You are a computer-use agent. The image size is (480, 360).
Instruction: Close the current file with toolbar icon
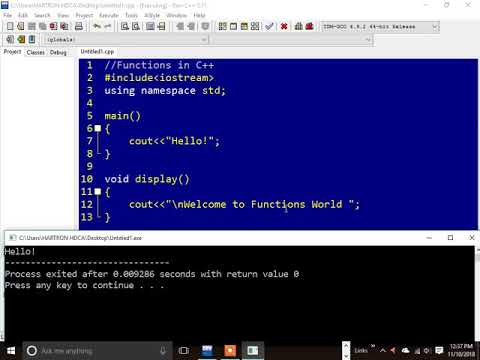53,26
